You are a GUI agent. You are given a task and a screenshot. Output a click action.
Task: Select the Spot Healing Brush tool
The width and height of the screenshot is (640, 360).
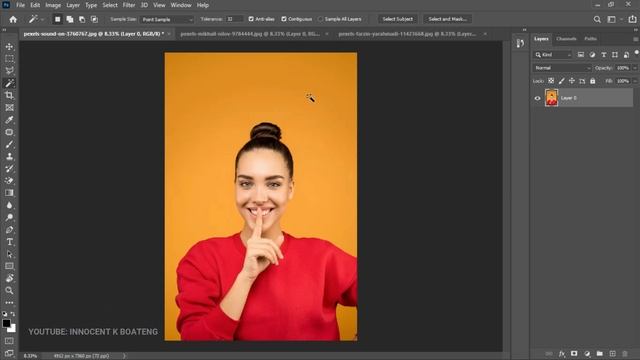[9, 132]
